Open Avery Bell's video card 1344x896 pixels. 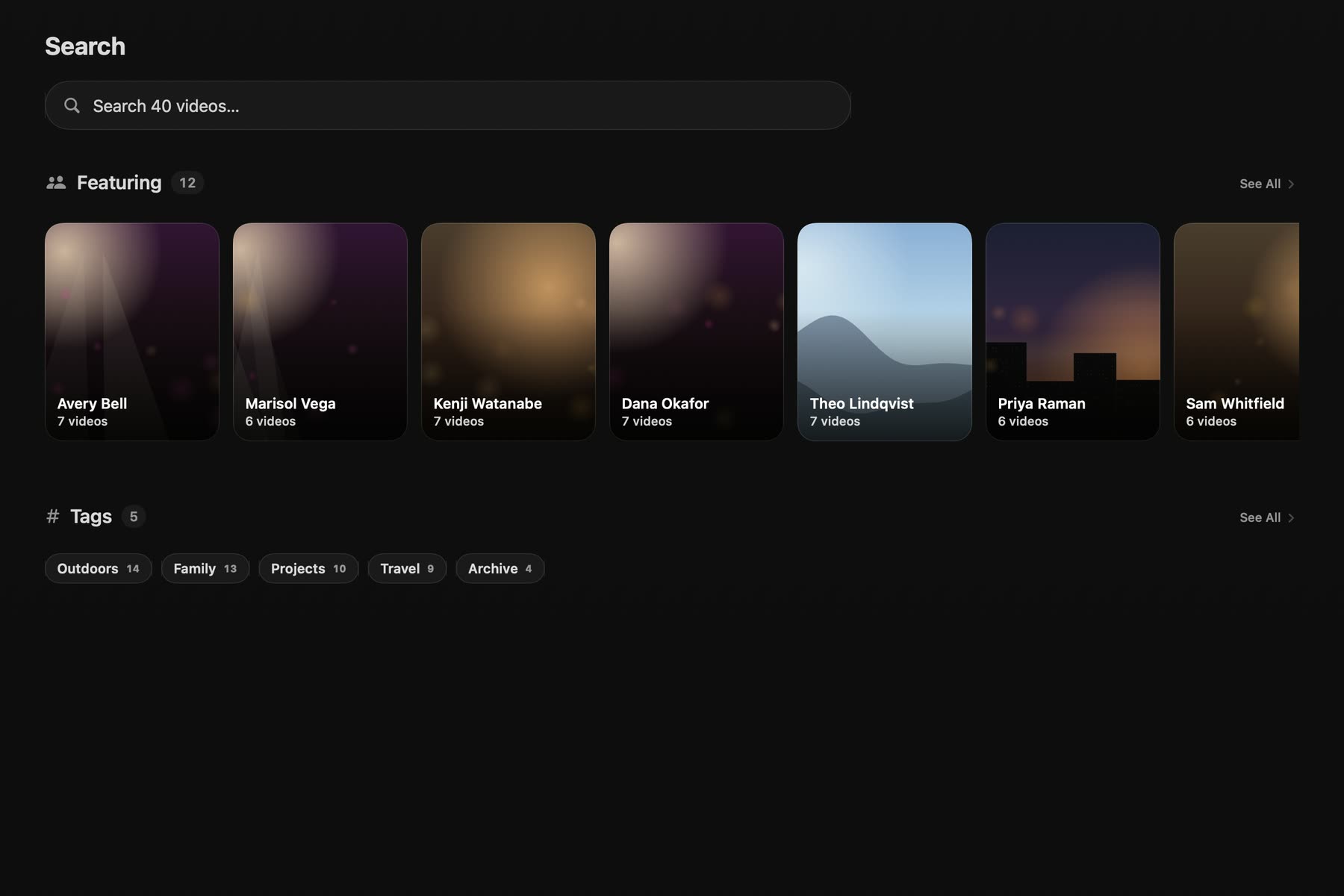[132, 332]
